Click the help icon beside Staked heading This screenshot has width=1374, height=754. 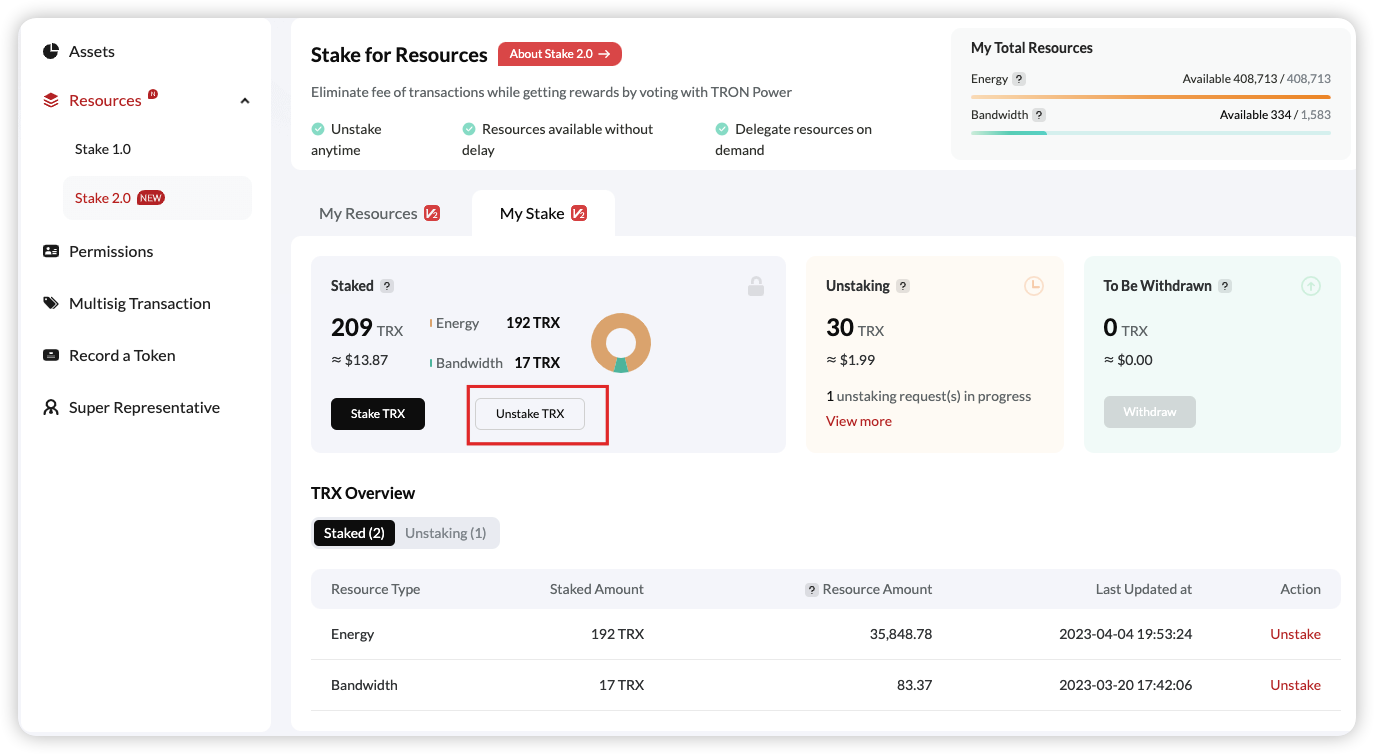pyautogui.click(x=387, y=286)
